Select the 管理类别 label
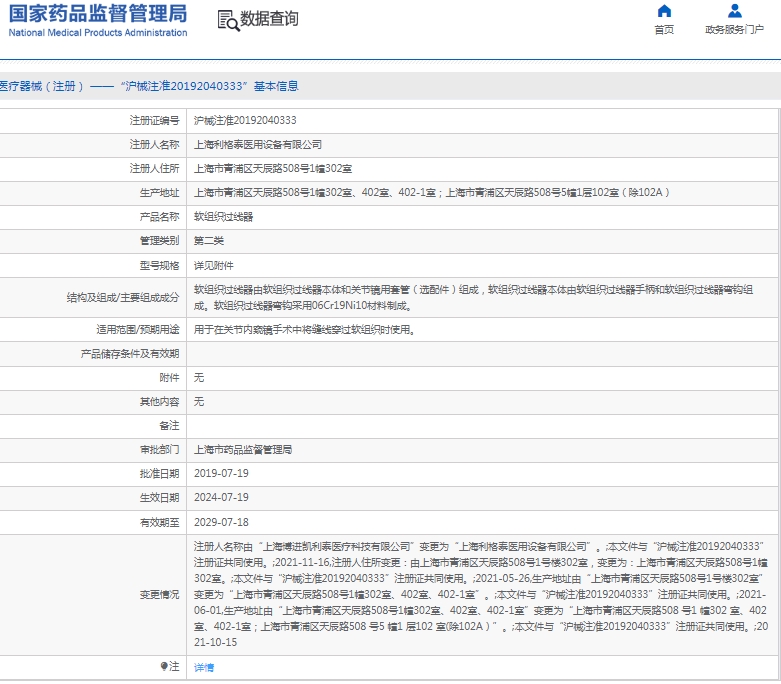The width and height of the screenshot is (781, 684). coord(159,241)
